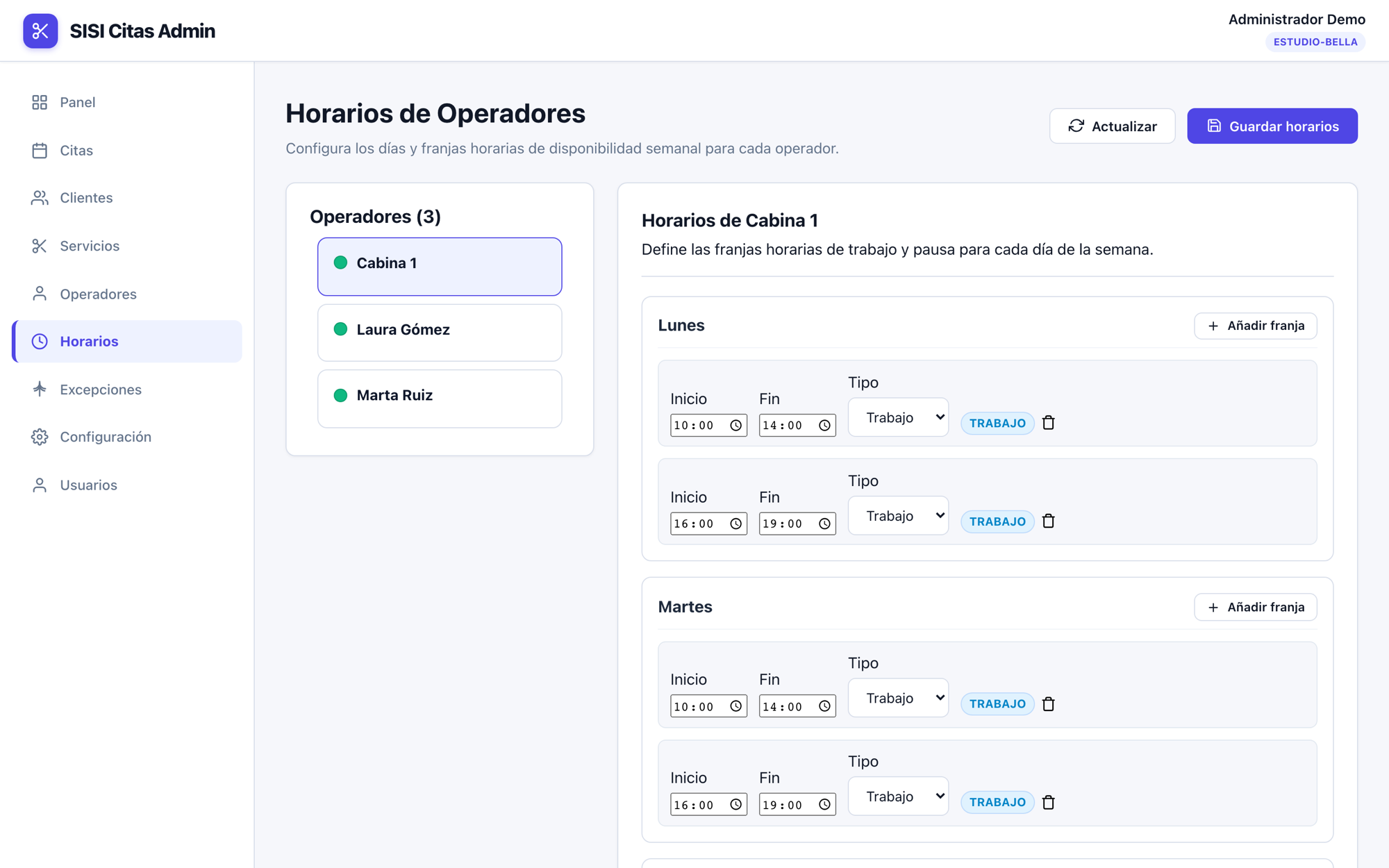Click Lunes 10:00 Inicio time field

point(708,425)
